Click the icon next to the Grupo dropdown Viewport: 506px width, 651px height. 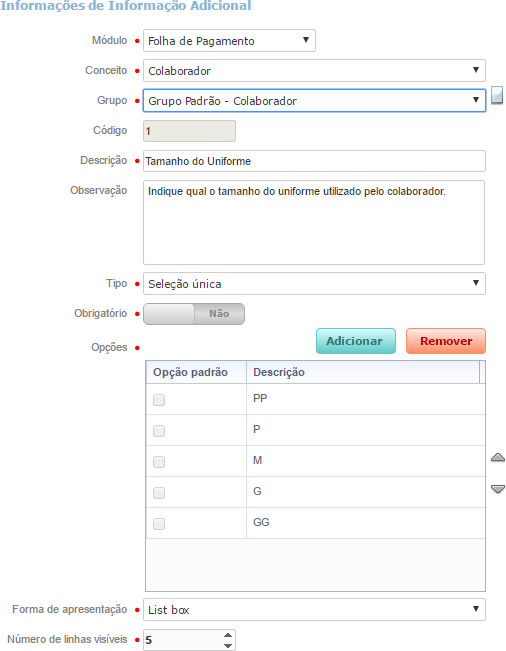[x=497, y=95]
